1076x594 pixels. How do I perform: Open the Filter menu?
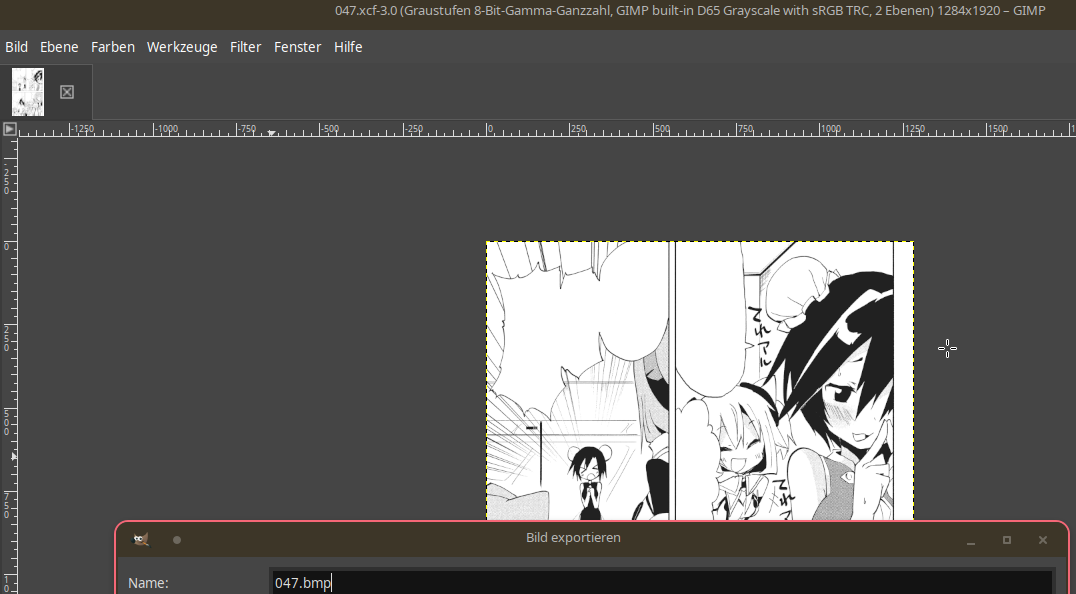point(246,47)
